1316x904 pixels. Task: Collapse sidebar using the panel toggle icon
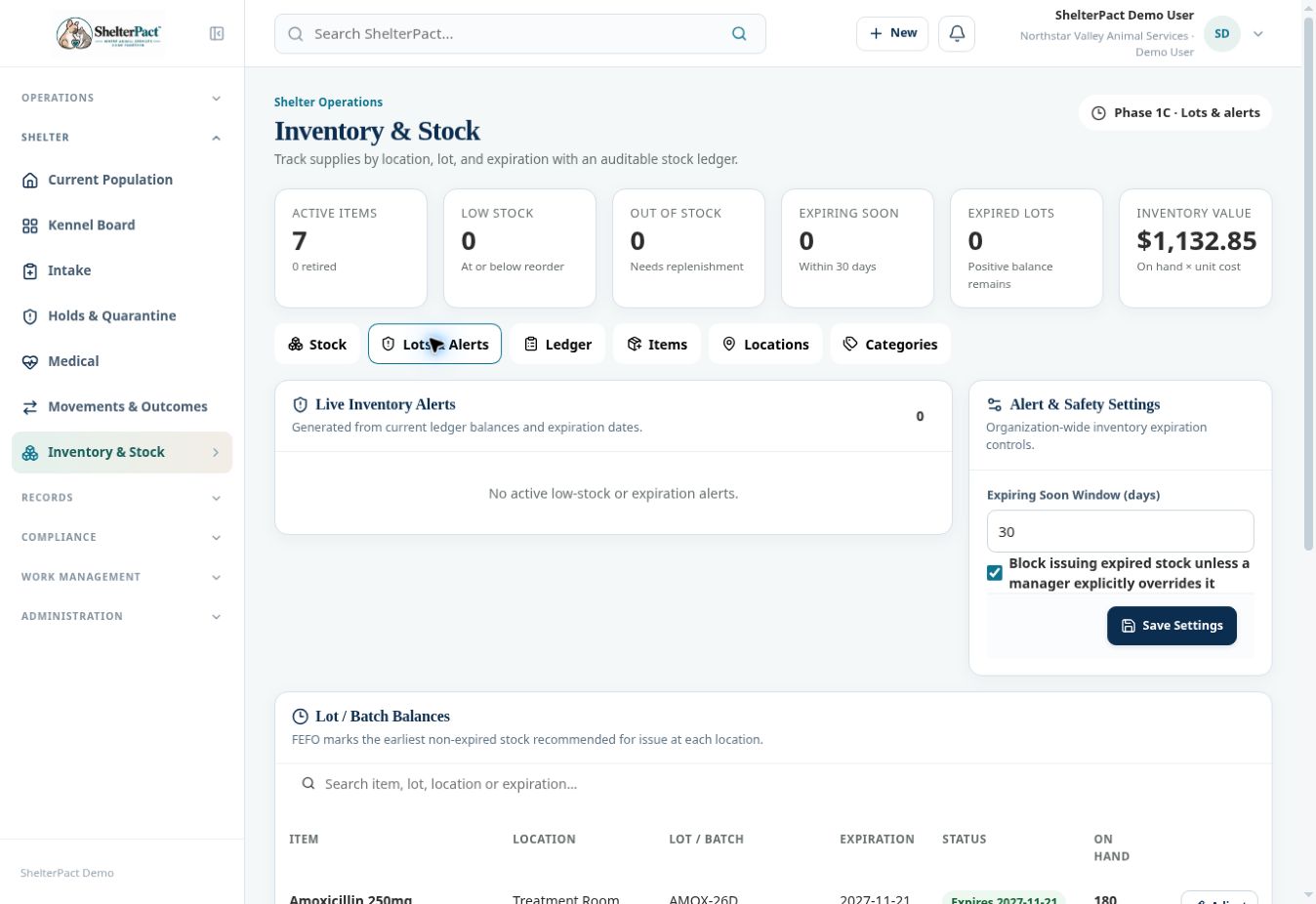tap(217, 34)
